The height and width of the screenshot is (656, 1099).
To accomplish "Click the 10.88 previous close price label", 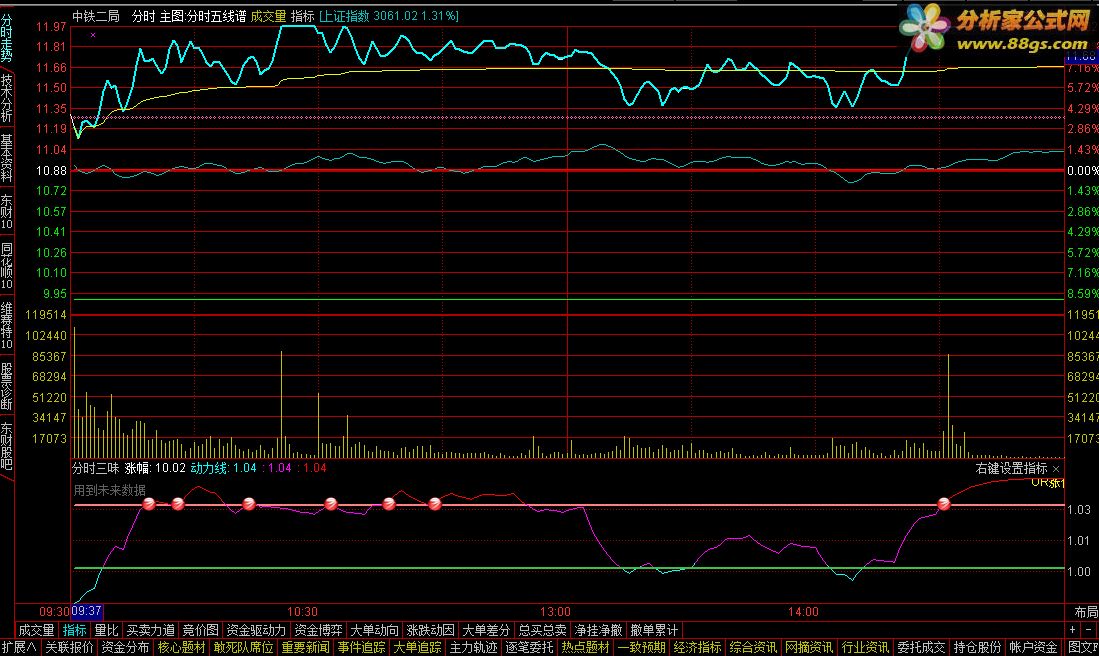I will click(51, 170).
